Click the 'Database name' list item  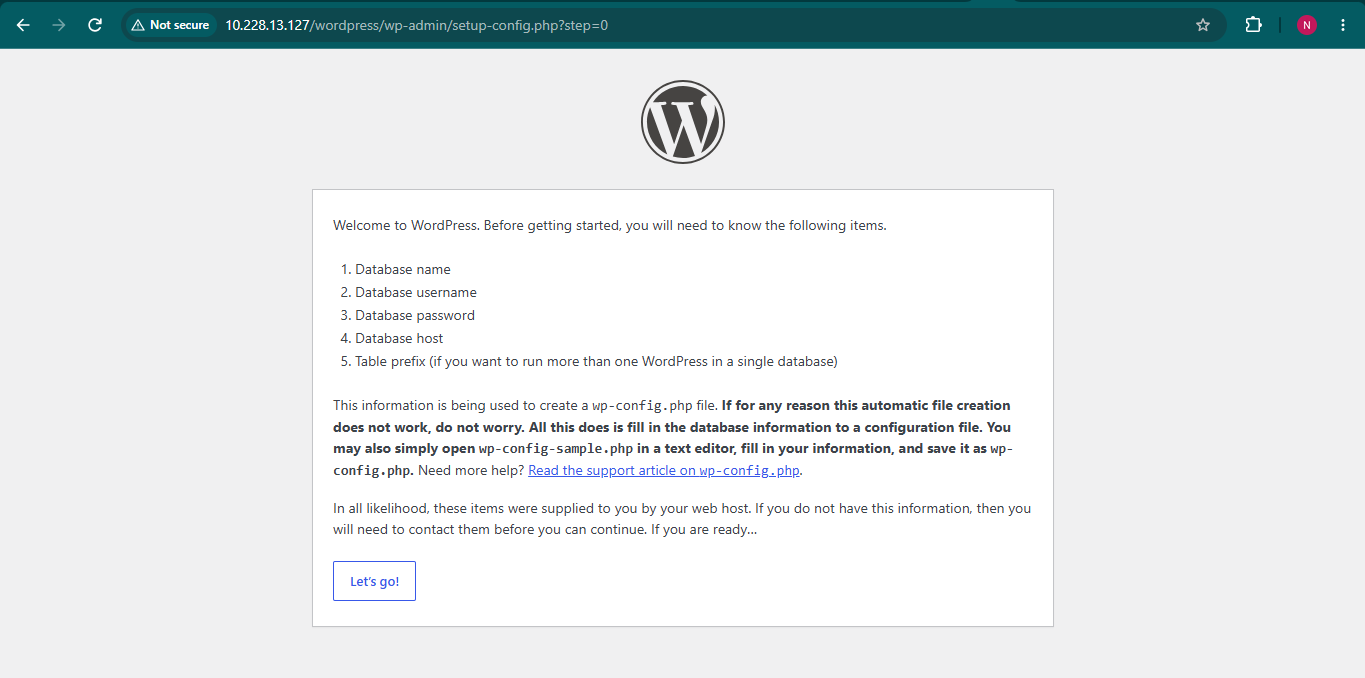pos(403,269)
